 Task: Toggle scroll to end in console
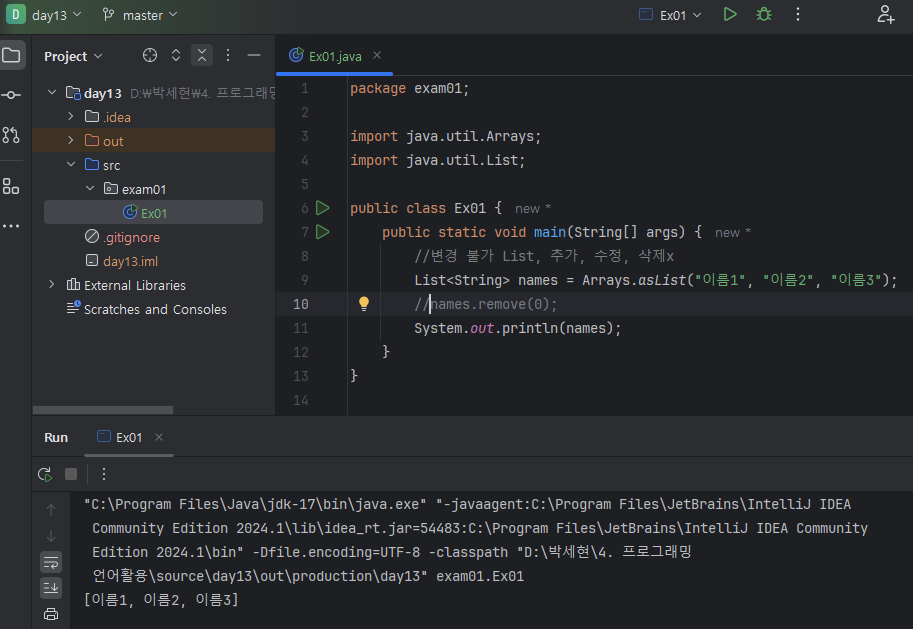51,587
